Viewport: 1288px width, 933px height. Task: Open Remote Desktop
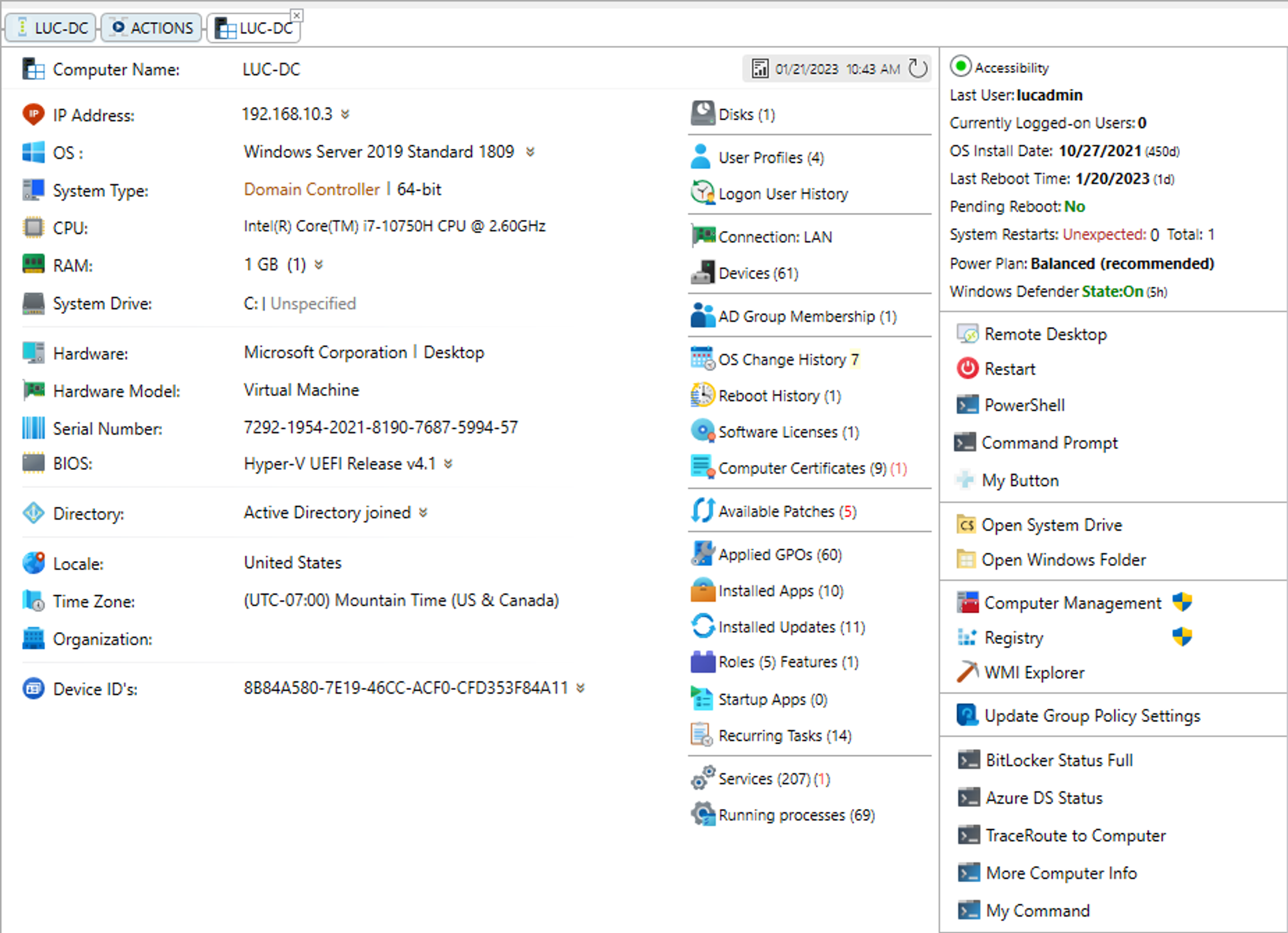point(1032,334)
